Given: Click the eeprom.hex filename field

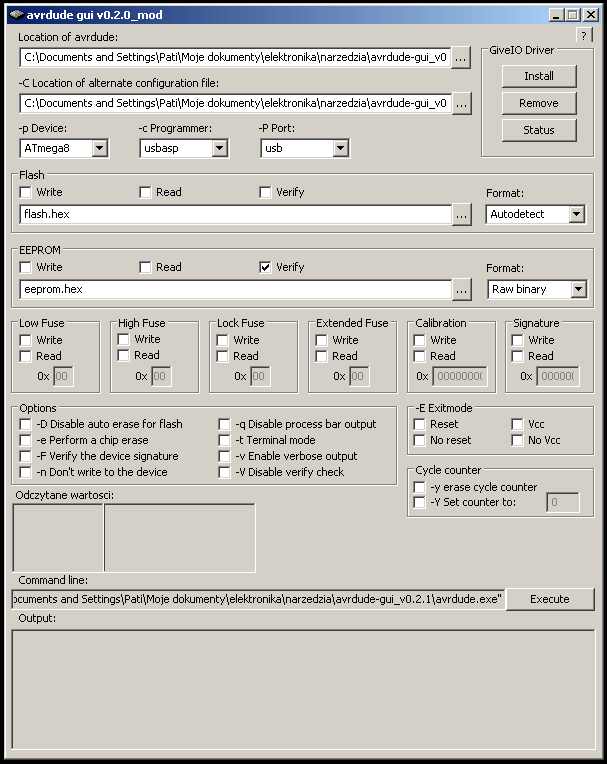Looking at the screenshot, I should pyautogui.click(x=235, y=289).
